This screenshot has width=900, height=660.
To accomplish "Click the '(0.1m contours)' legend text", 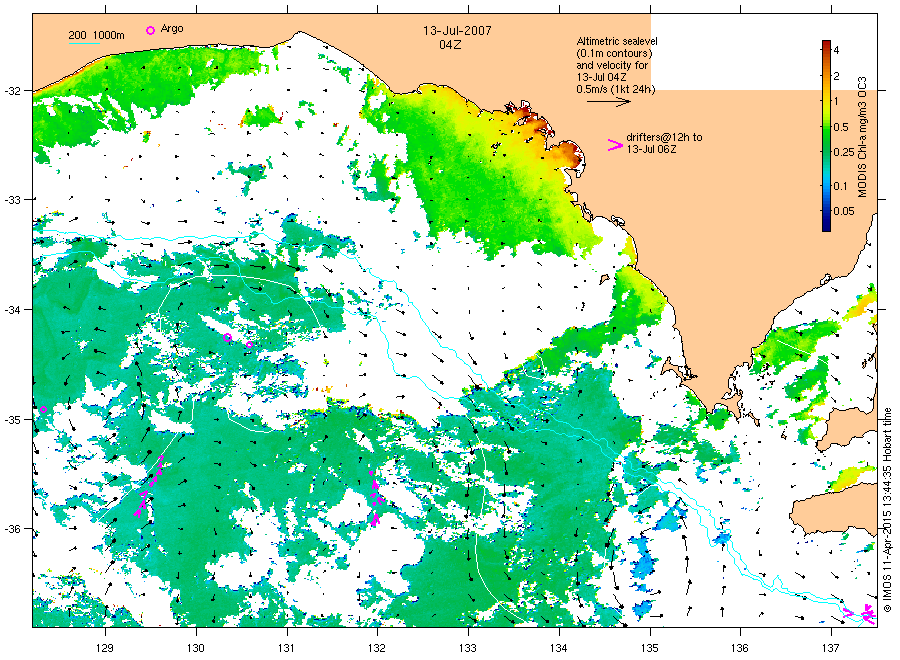I will (615, 53).
